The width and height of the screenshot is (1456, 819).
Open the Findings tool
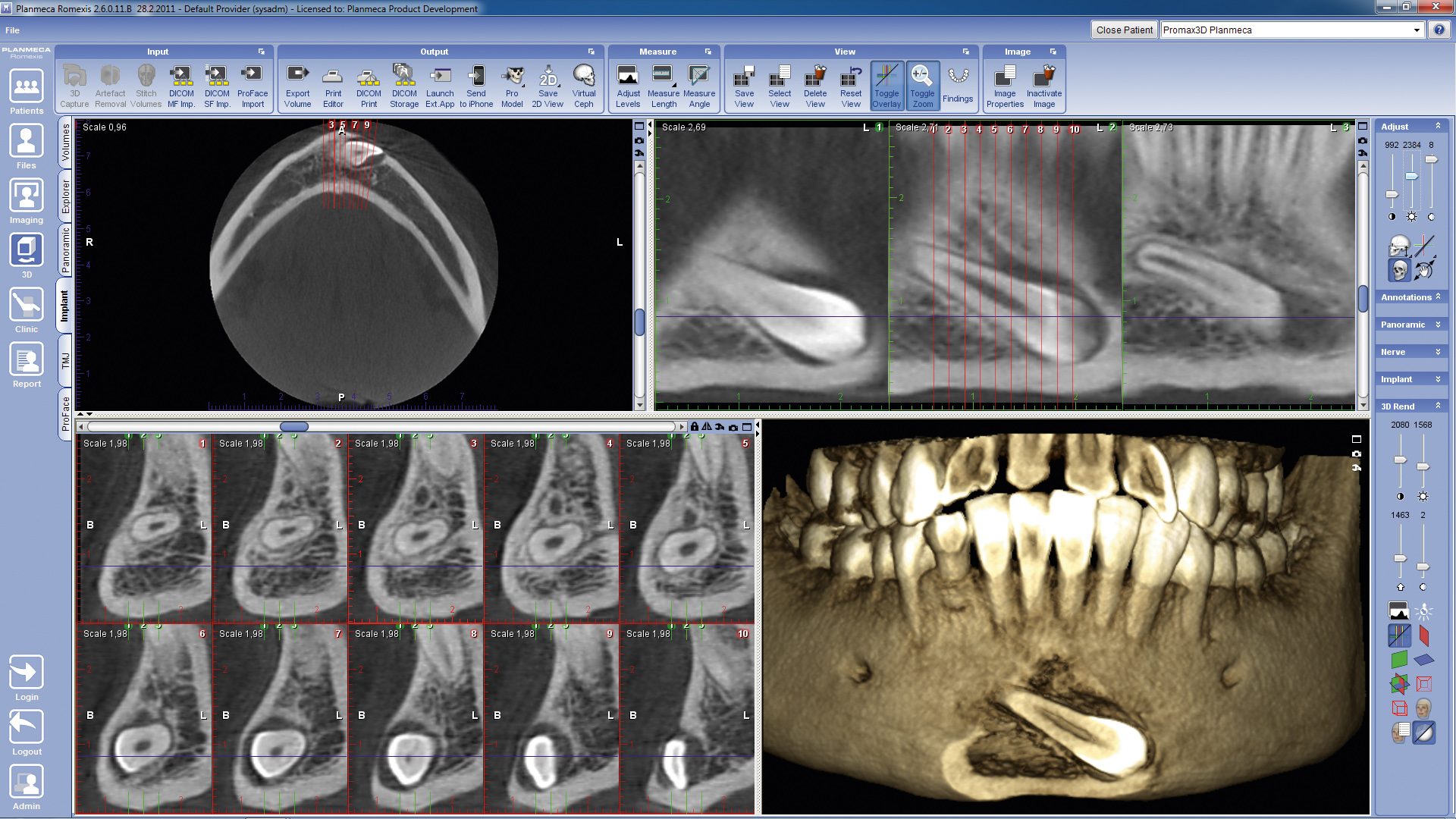coord(958,85)
